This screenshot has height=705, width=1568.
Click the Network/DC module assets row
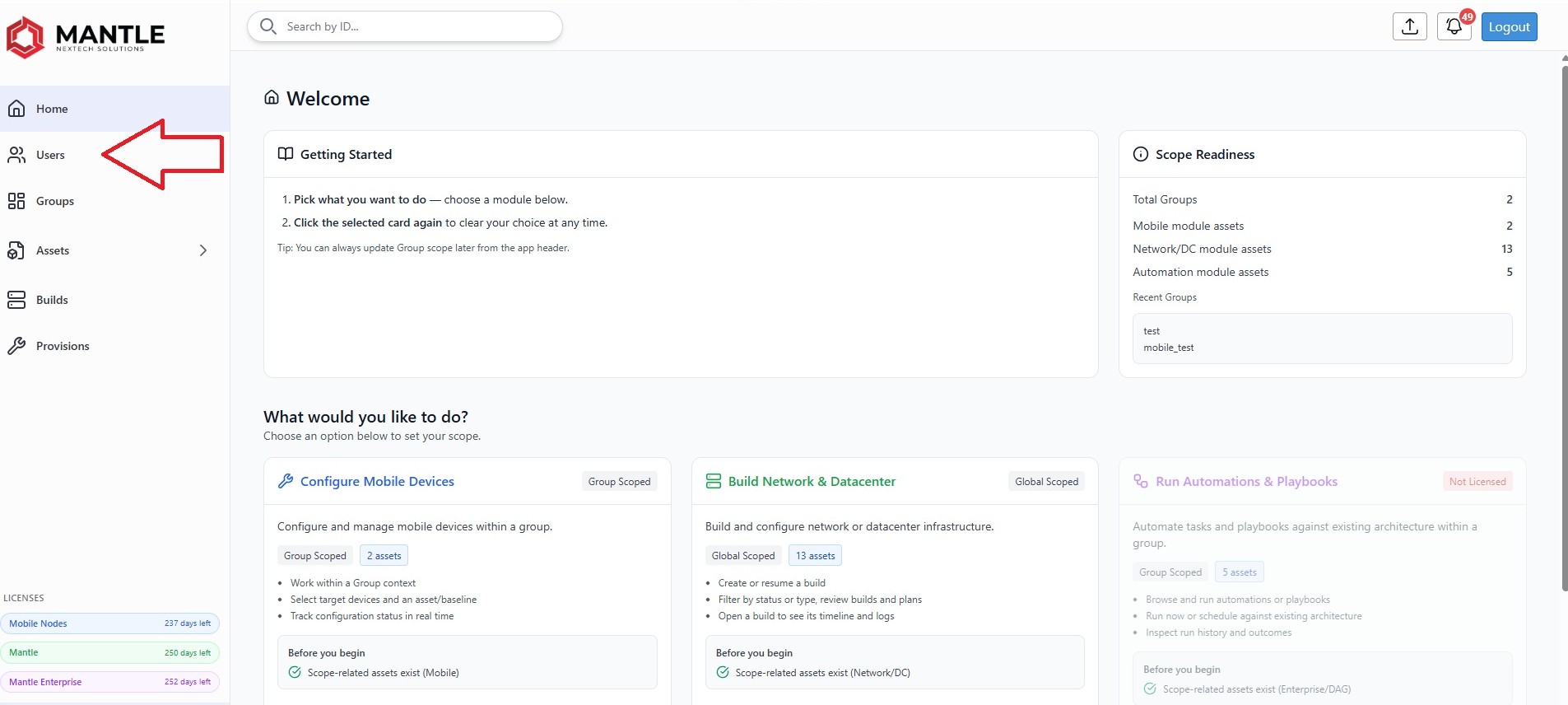click(x=1322, y=249)
